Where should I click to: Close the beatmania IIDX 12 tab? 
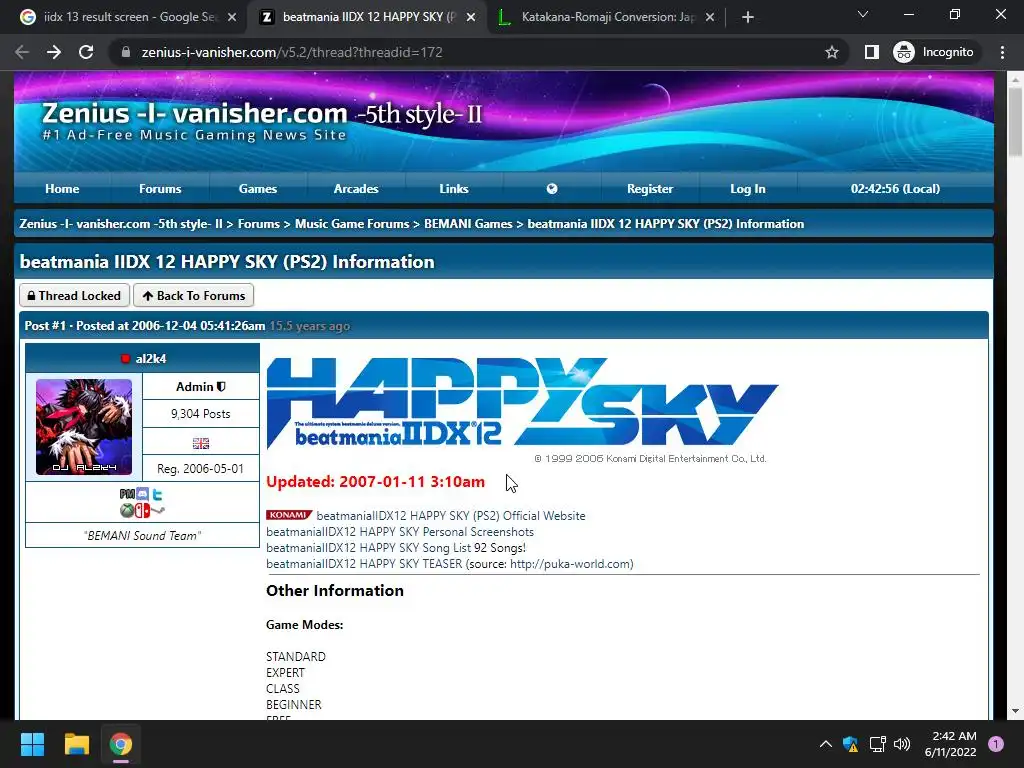[471, 17]
